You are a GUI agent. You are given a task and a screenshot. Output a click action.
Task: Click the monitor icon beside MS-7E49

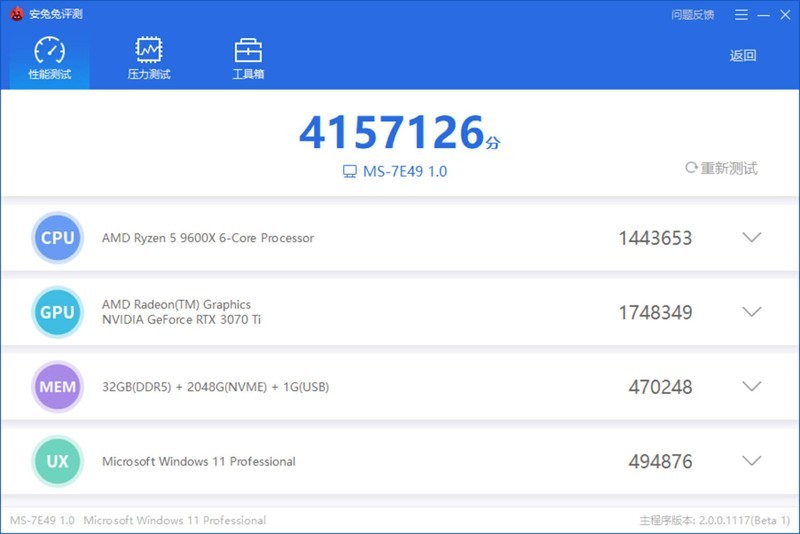click(x=350, y=171)
